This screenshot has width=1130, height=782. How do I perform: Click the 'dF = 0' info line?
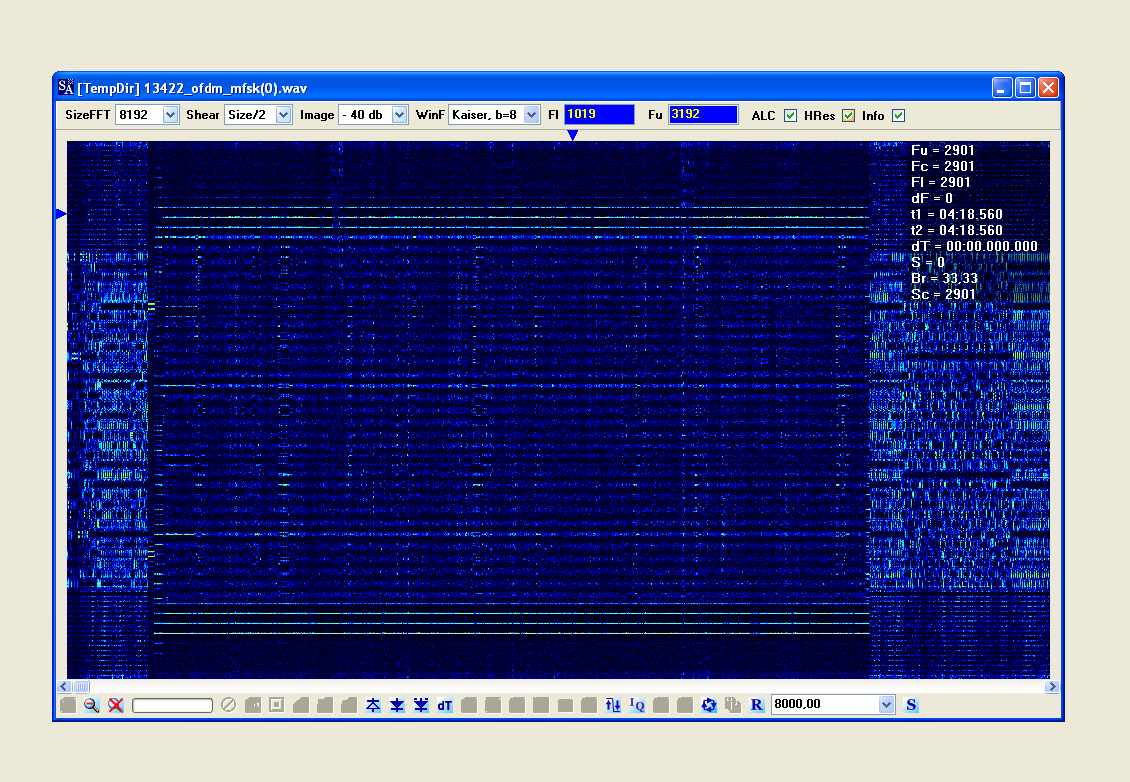click(x=932, y=198)
